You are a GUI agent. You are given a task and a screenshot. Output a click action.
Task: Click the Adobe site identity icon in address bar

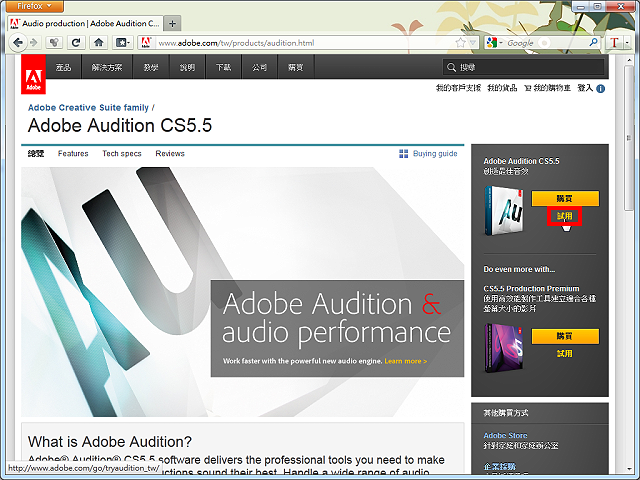point(146,42)
